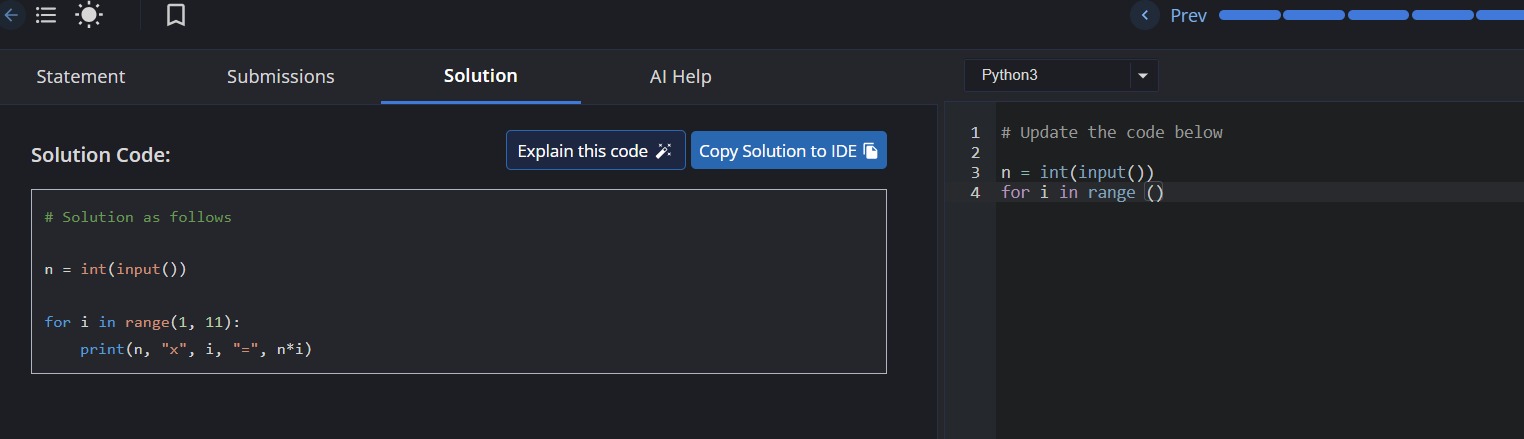This screenshot has height=439, width=1524.
Task: Open the AI Help tab
Action: pos(680,76)
